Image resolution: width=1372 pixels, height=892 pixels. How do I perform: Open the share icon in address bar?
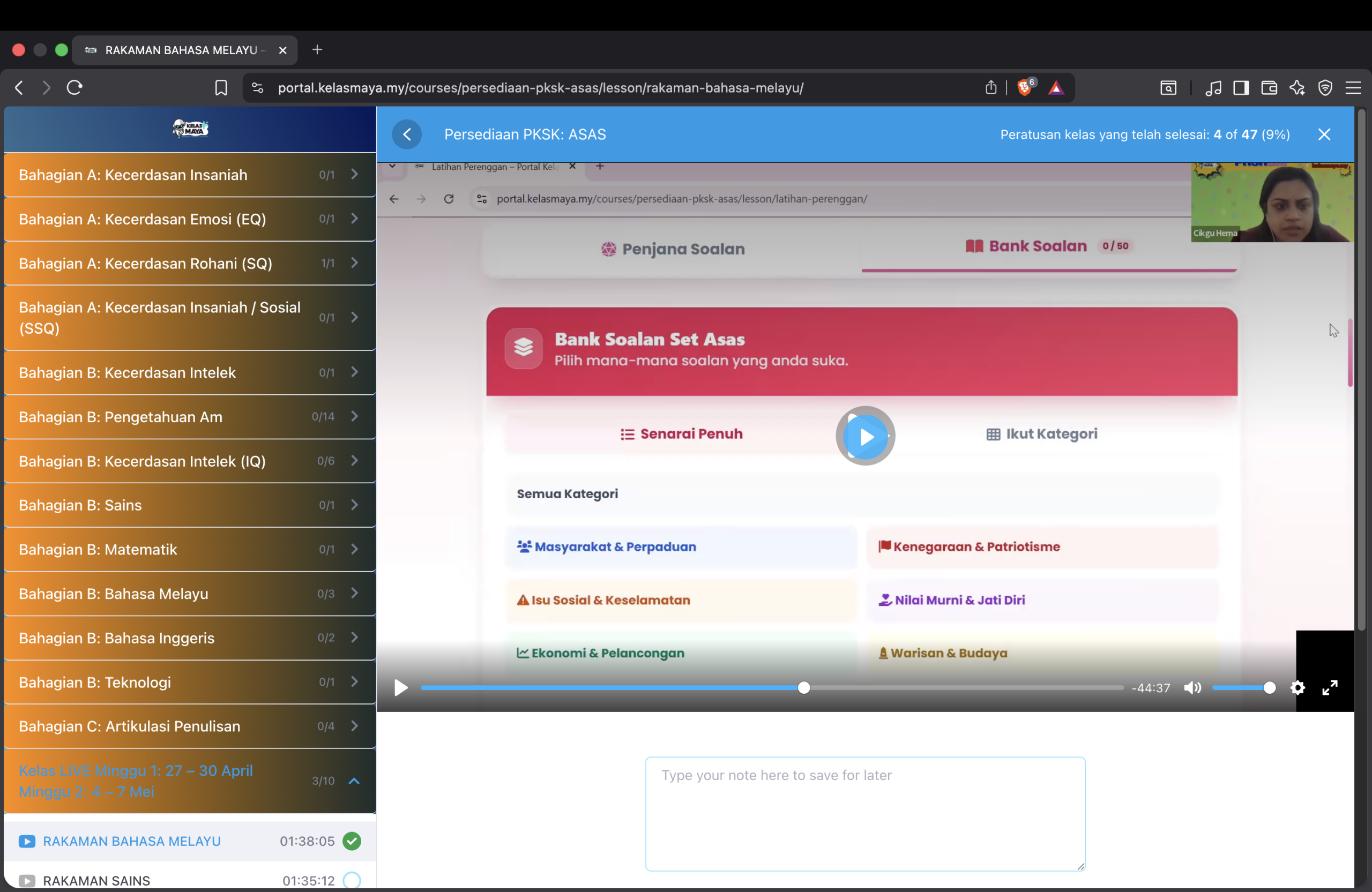pos(991,87)
